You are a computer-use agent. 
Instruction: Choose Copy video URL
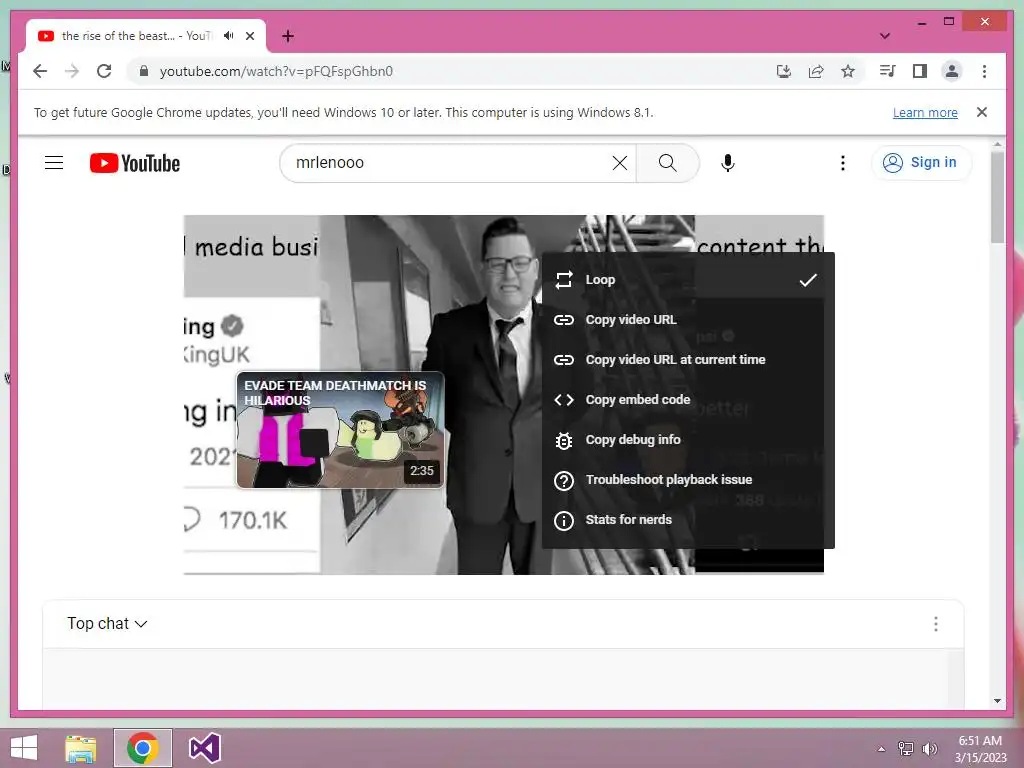pos(688,320)
